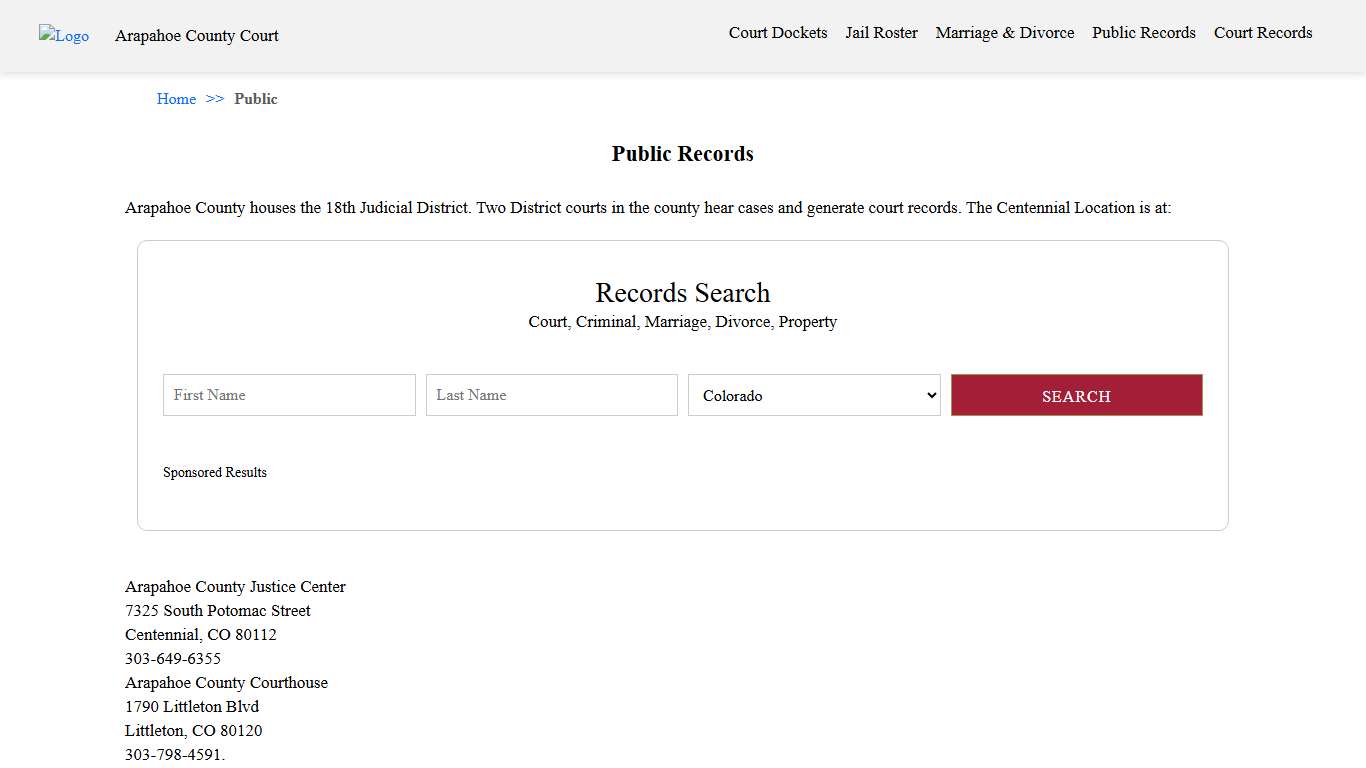Open the Court Dockets page

777,32
